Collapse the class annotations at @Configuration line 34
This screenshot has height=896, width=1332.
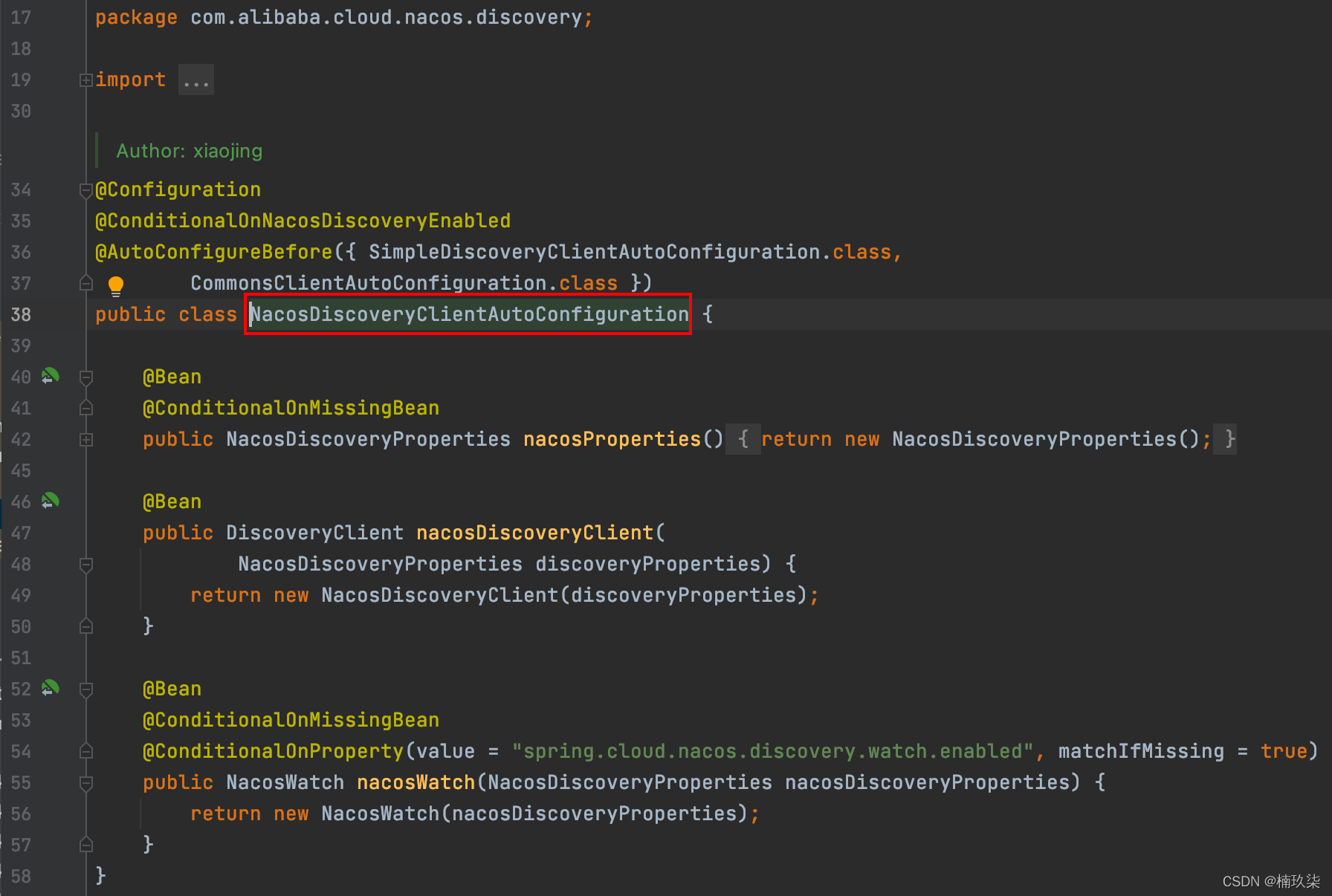pos(86,190)
